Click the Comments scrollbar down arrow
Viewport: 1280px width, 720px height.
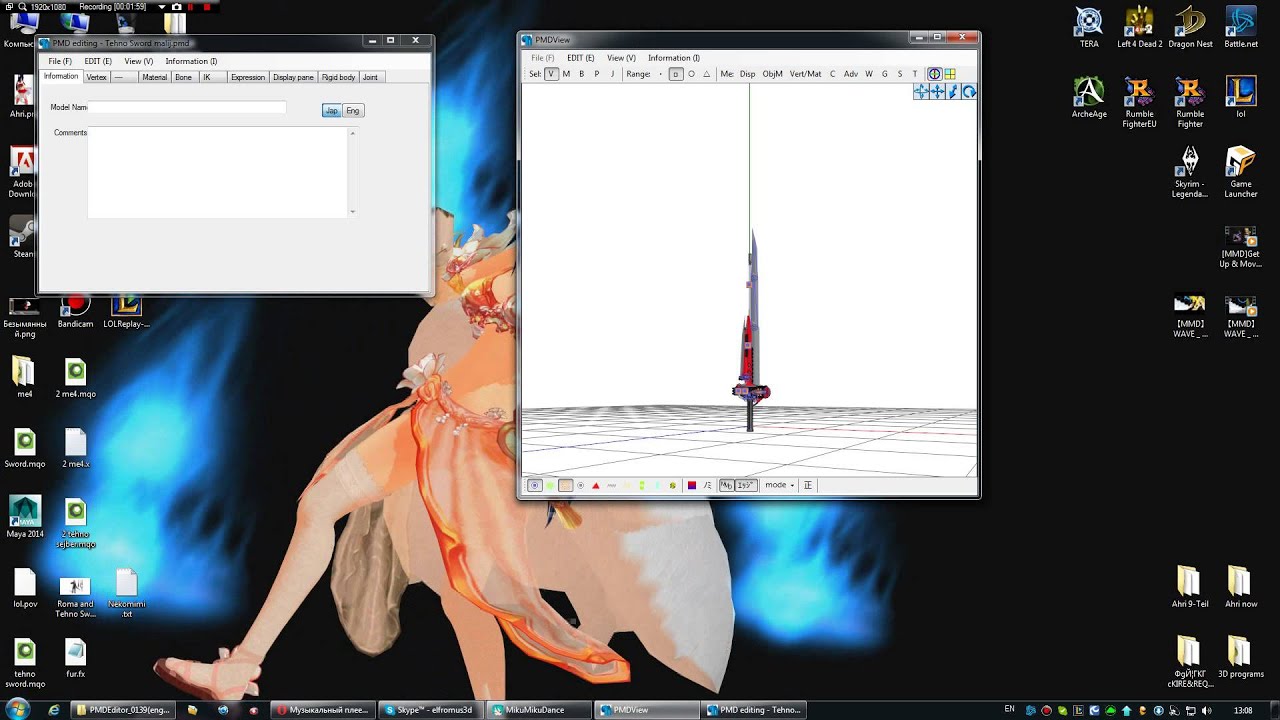pos(352,212)
